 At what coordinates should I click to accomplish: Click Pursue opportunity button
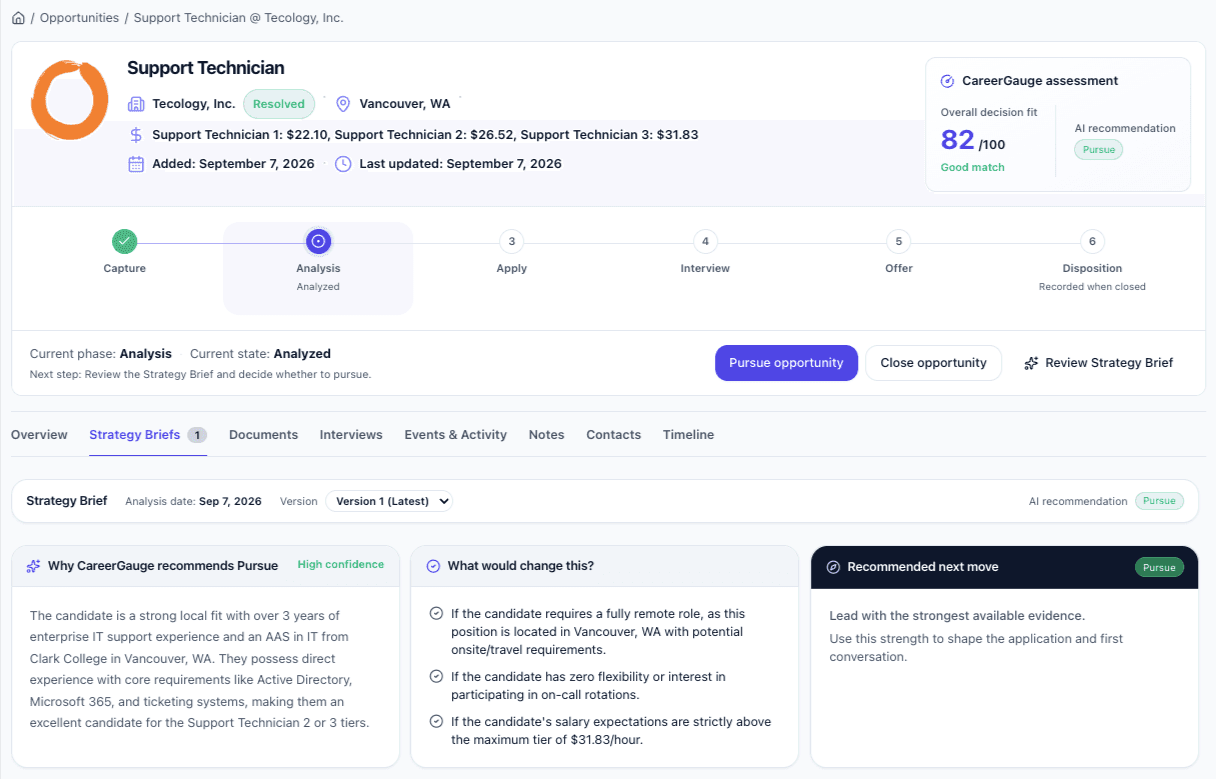point(786,363)
